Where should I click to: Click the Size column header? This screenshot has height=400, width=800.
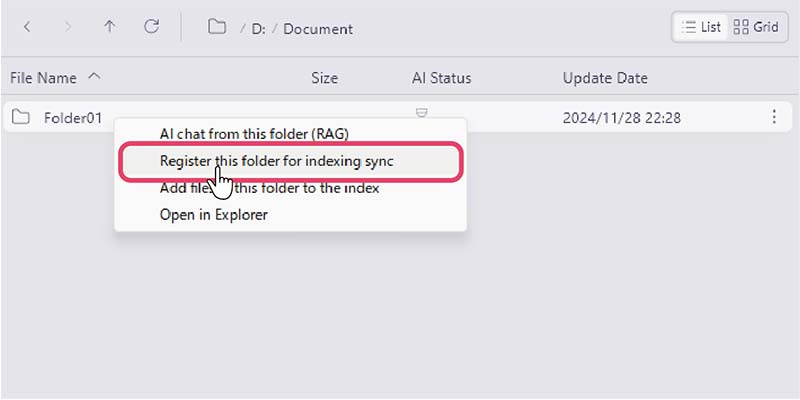click(324, 78)
